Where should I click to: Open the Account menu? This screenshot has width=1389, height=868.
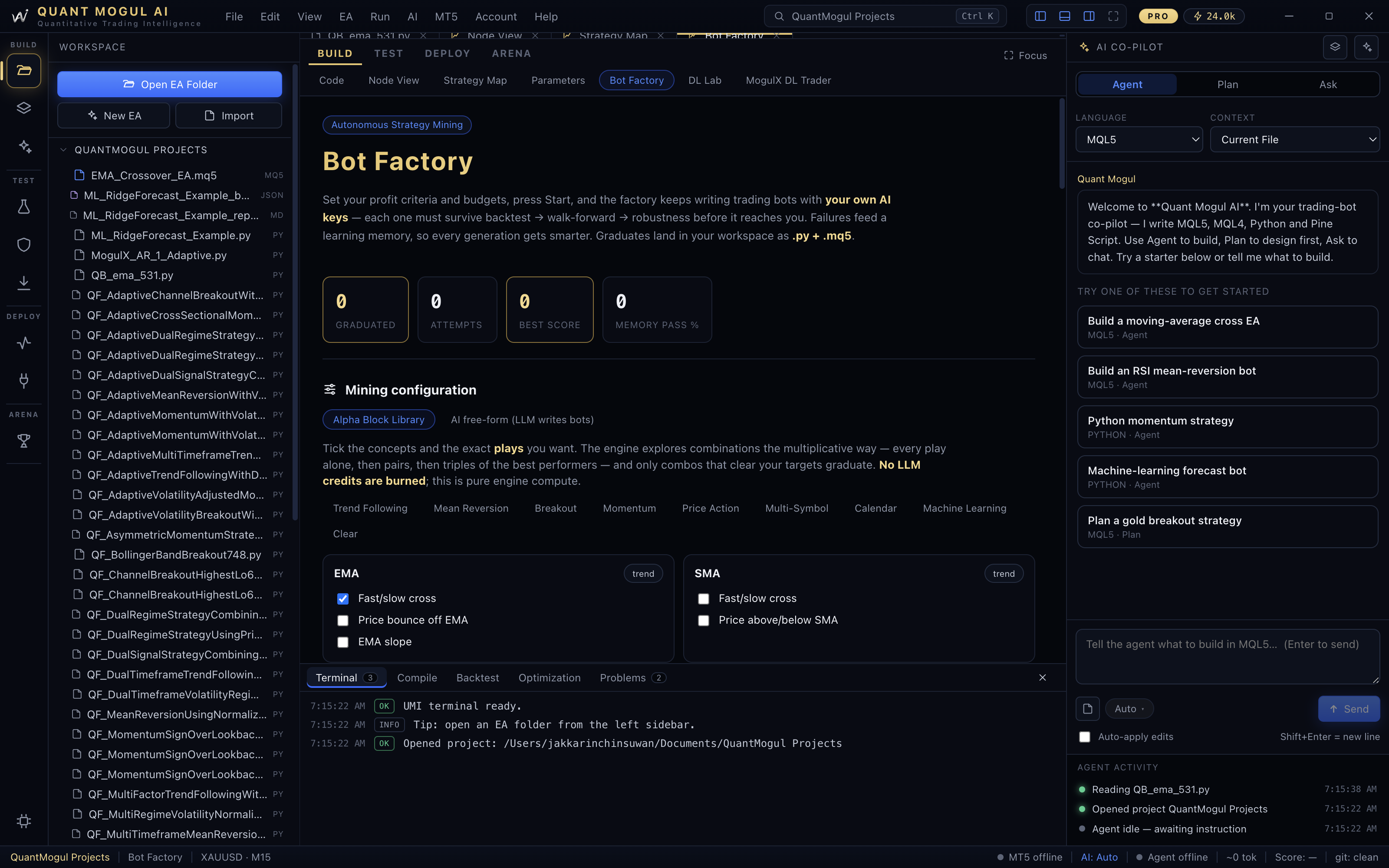coord(496,16)
